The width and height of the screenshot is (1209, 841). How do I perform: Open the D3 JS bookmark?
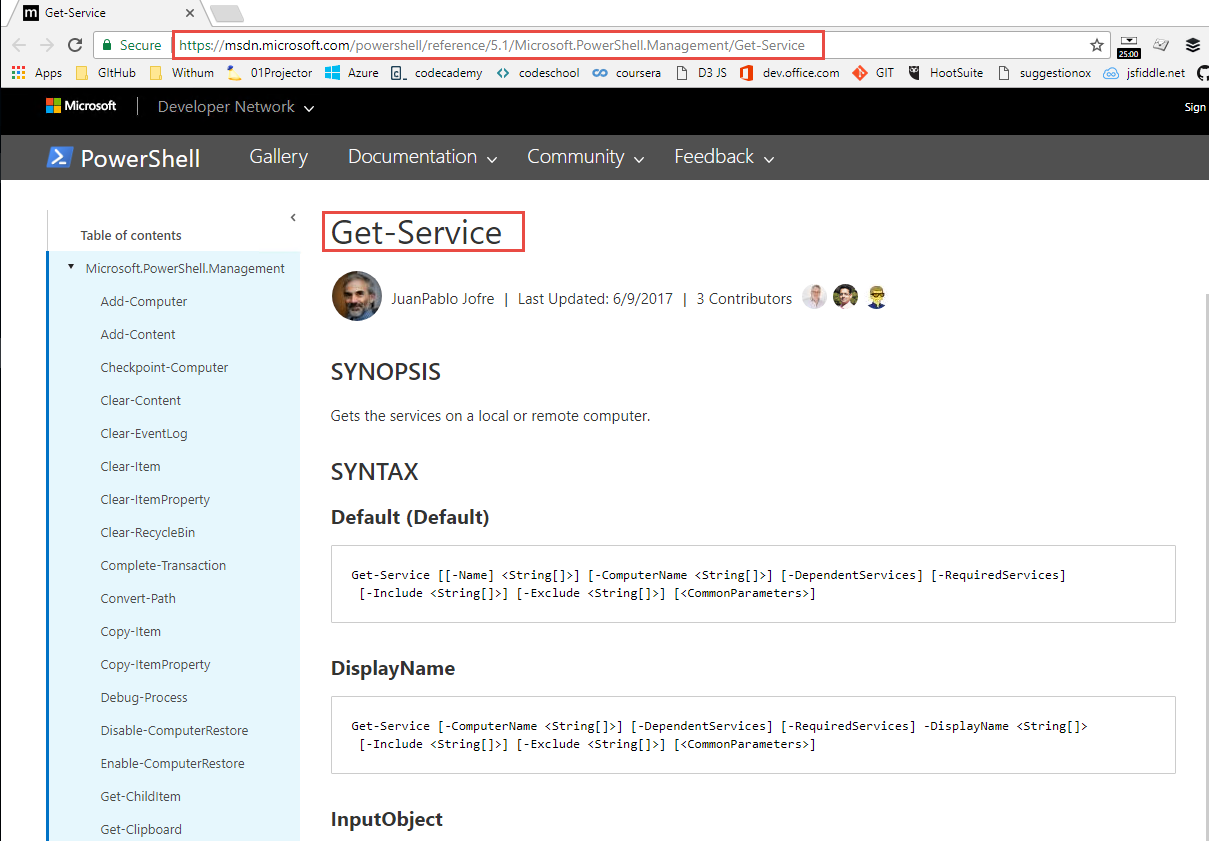click(x=702, y=73)
